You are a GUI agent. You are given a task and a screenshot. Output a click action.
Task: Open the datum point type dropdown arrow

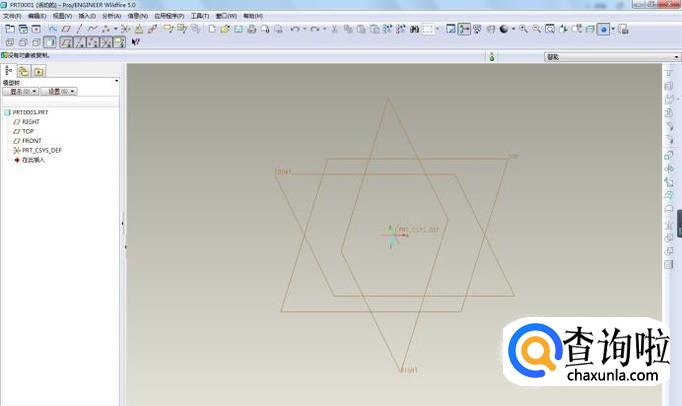[116, 29]
